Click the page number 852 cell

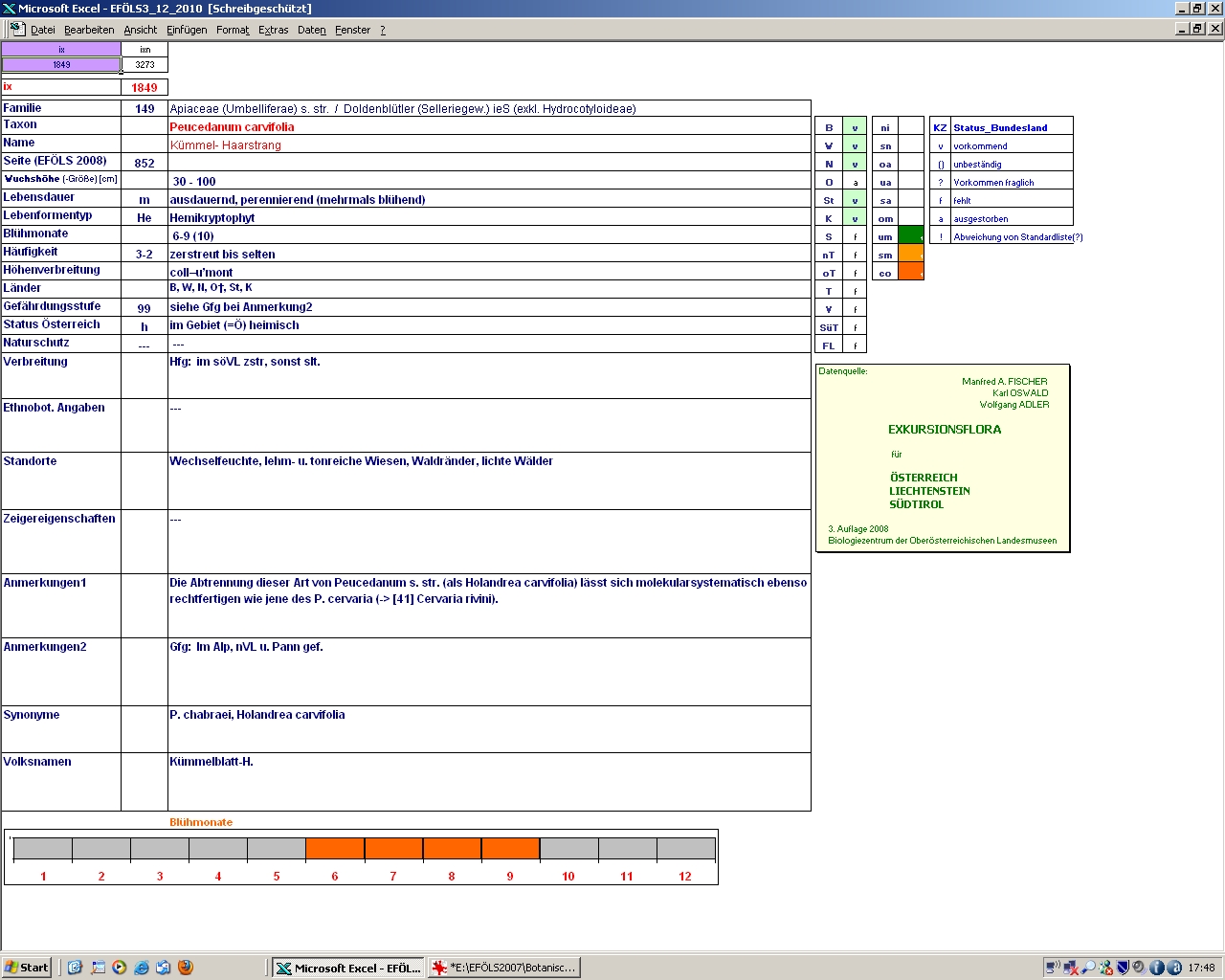tap(145, 164)
